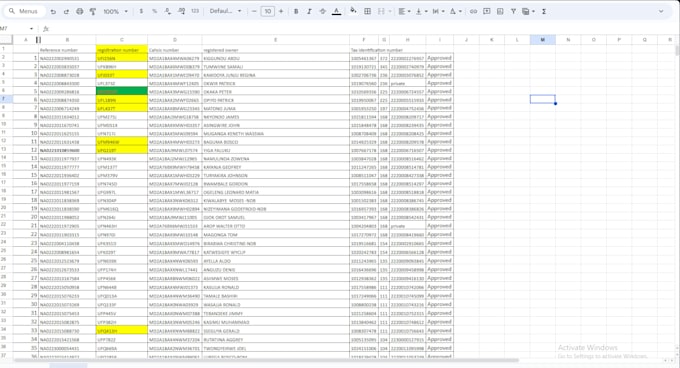Decrease decimal places
The image size is (680, 368).
pos(168,11)
